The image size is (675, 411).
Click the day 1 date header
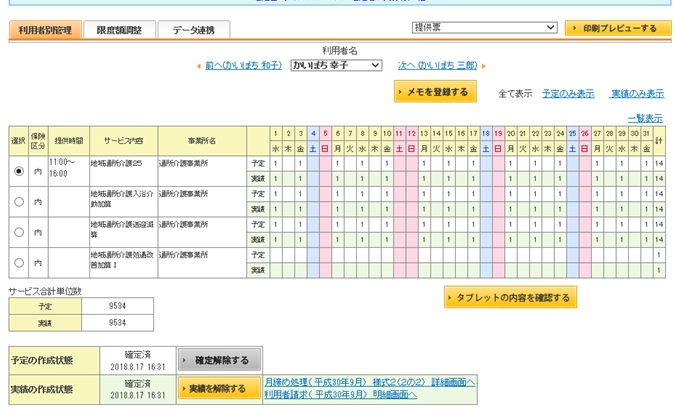coord(276,133)
